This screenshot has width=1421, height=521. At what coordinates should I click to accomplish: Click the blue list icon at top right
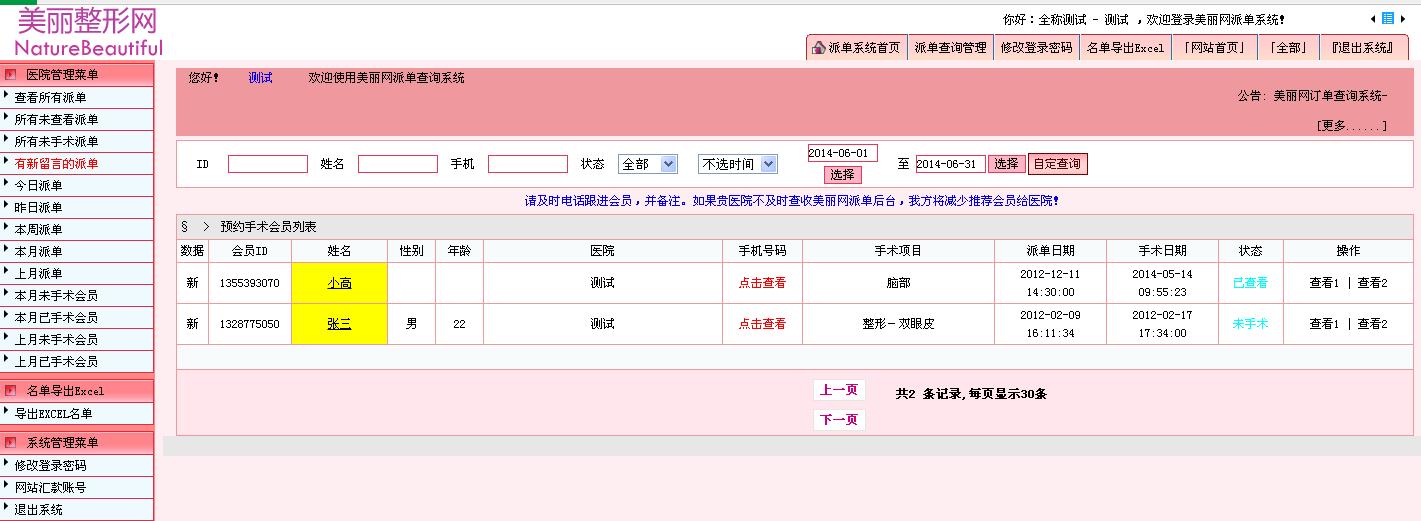pyautogui.click(x=1388, y=18)
